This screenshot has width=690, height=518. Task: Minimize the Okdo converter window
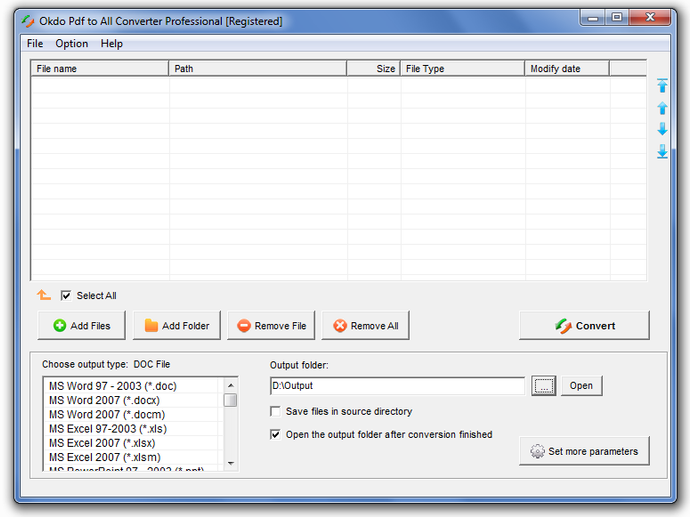[x=593, y=17]
